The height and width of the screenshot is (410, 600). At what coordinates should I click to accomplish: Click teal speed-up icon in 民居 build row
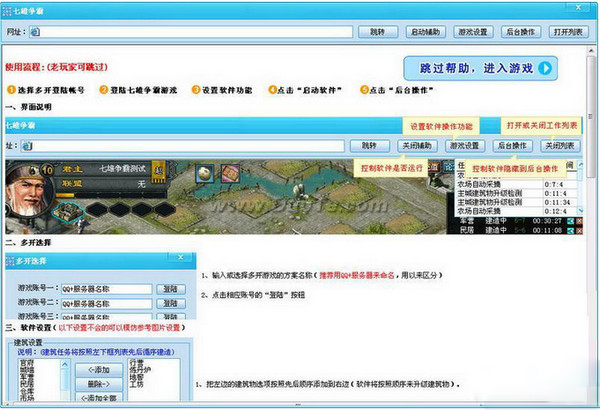coord(571,230)
